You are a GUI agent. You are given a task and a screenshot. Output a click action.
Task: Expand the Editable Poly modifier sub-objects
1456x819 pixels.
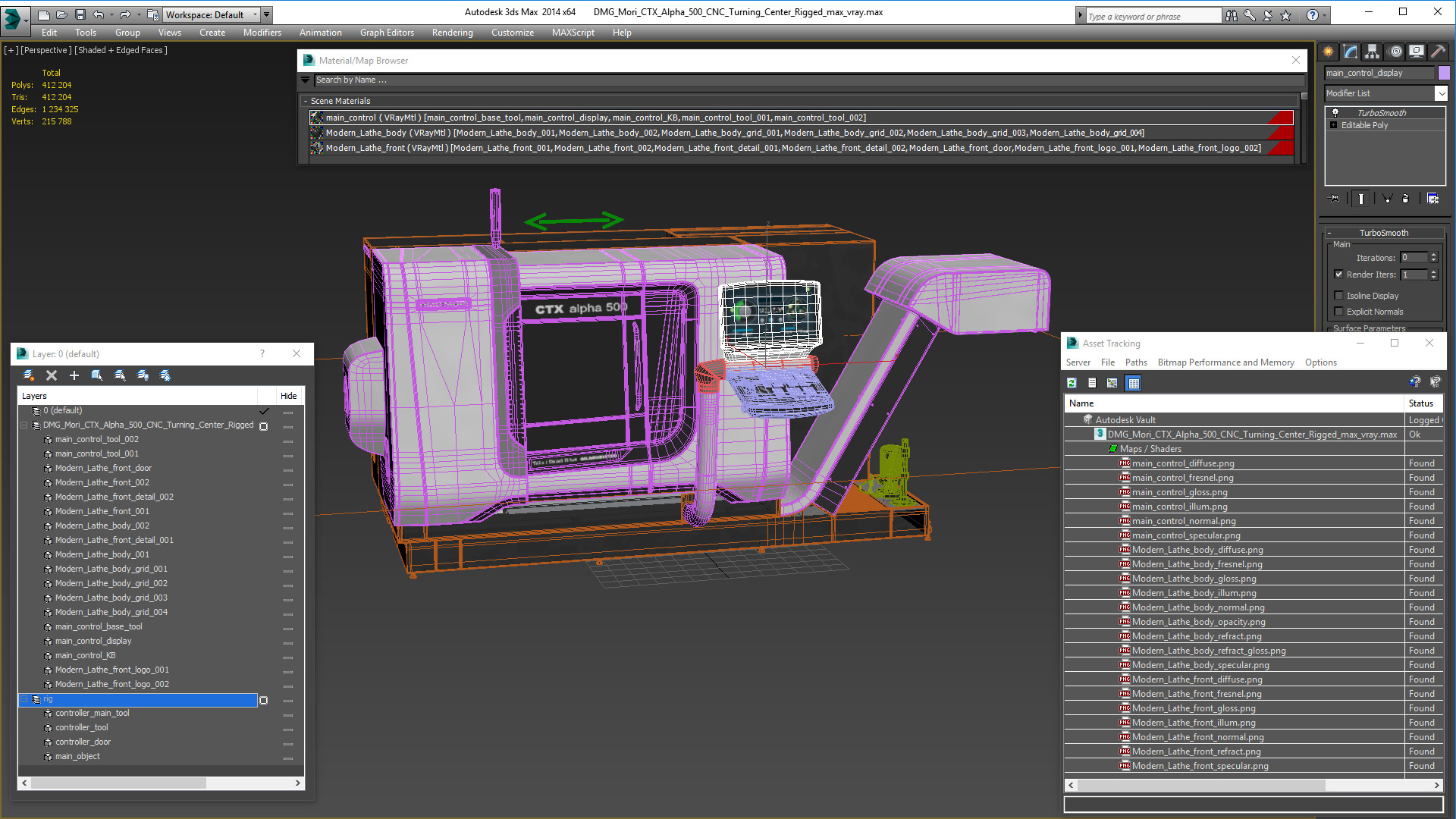click(1333, 125)
